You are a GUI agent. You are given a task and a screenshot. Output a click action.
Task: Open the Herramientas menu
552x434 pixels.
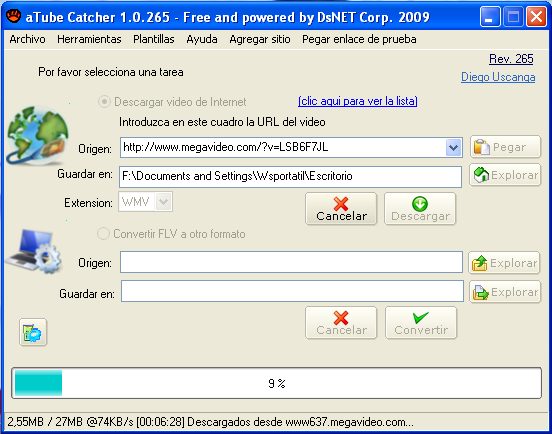coord(89,39)
